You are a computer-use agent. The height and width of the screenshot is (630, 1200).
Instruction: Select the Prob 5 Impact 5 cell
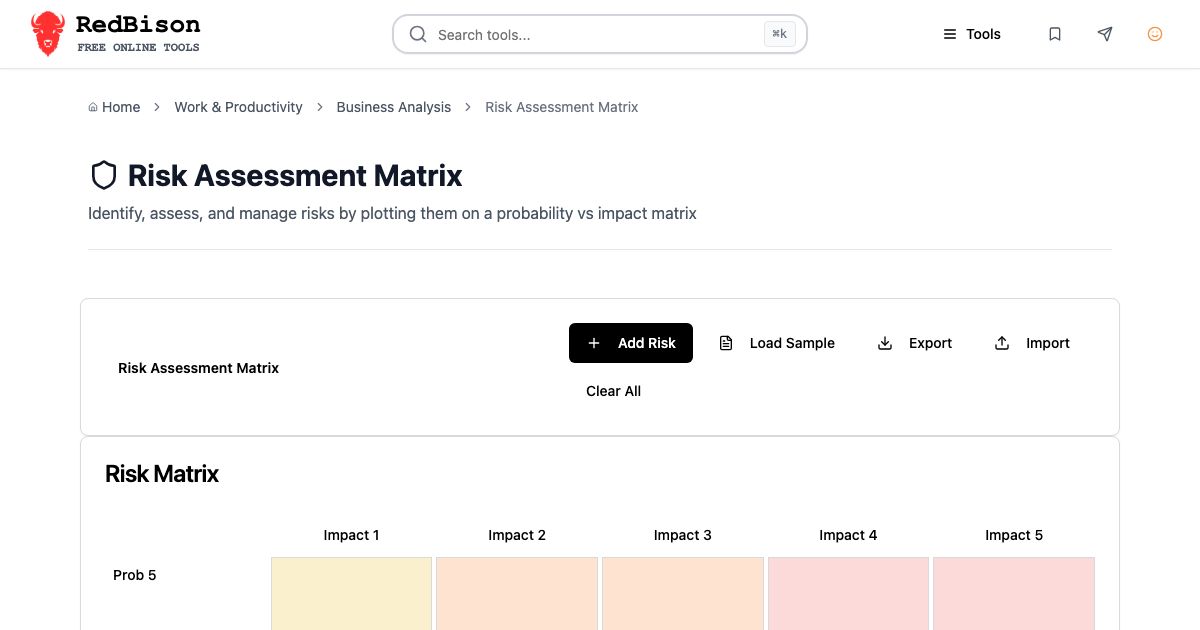pos(1014,594)
